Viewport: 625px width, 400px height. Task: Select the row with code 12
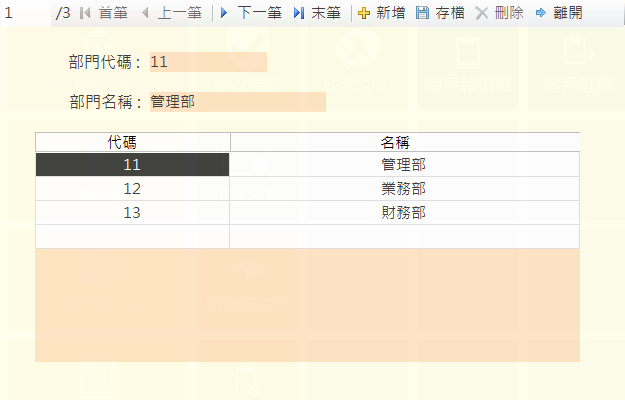132,188
